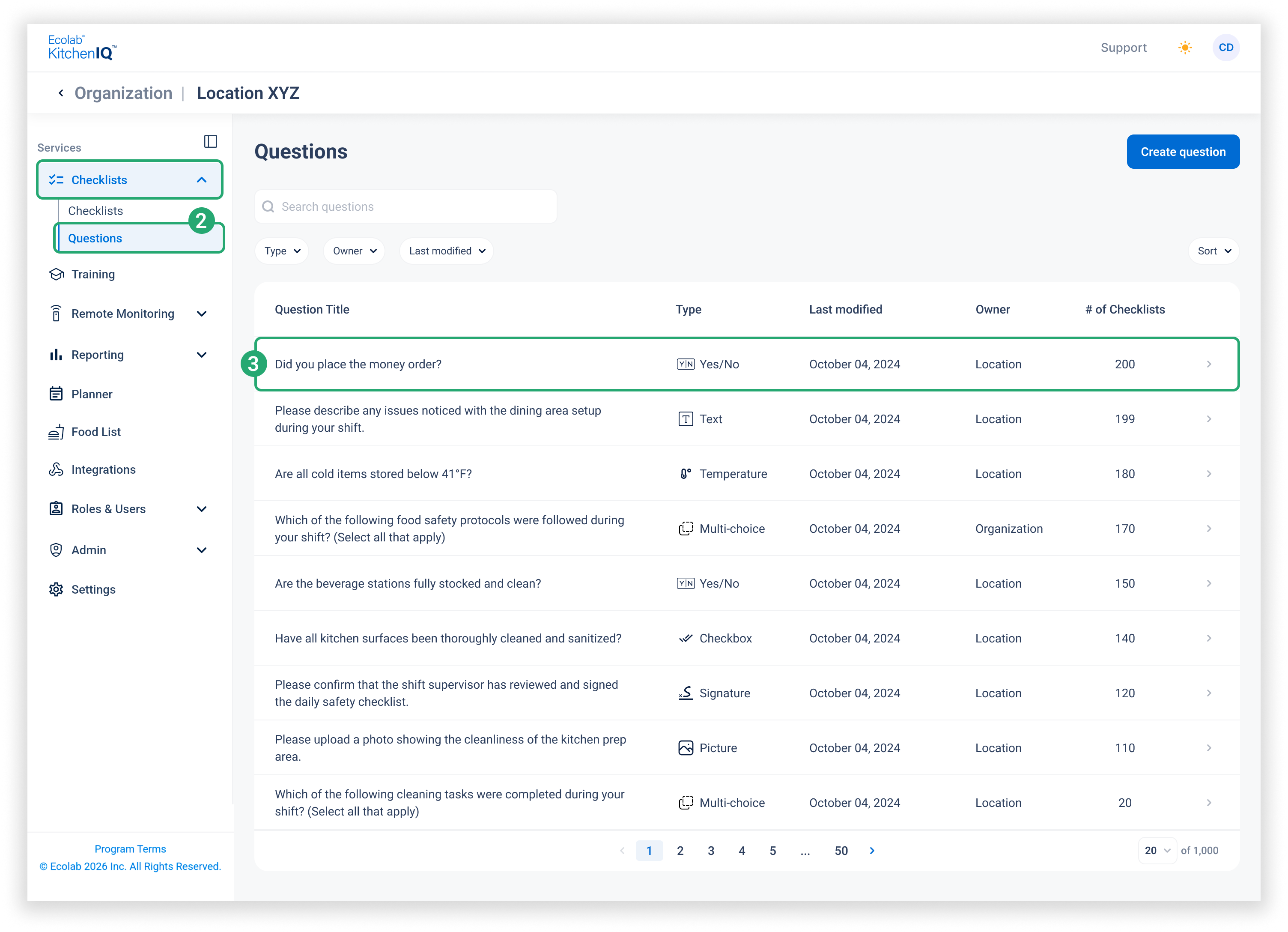Select Questions in the sidebar
Image resolution: width=1288 pixels, height=932 pixels.
click(139, 239)
